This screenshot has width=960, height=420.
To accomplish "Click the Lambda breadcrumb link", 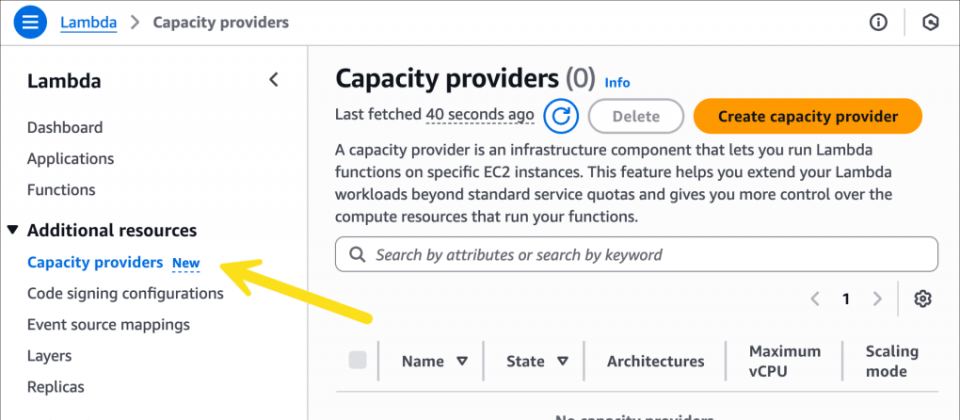I will [x=88, y=22].
